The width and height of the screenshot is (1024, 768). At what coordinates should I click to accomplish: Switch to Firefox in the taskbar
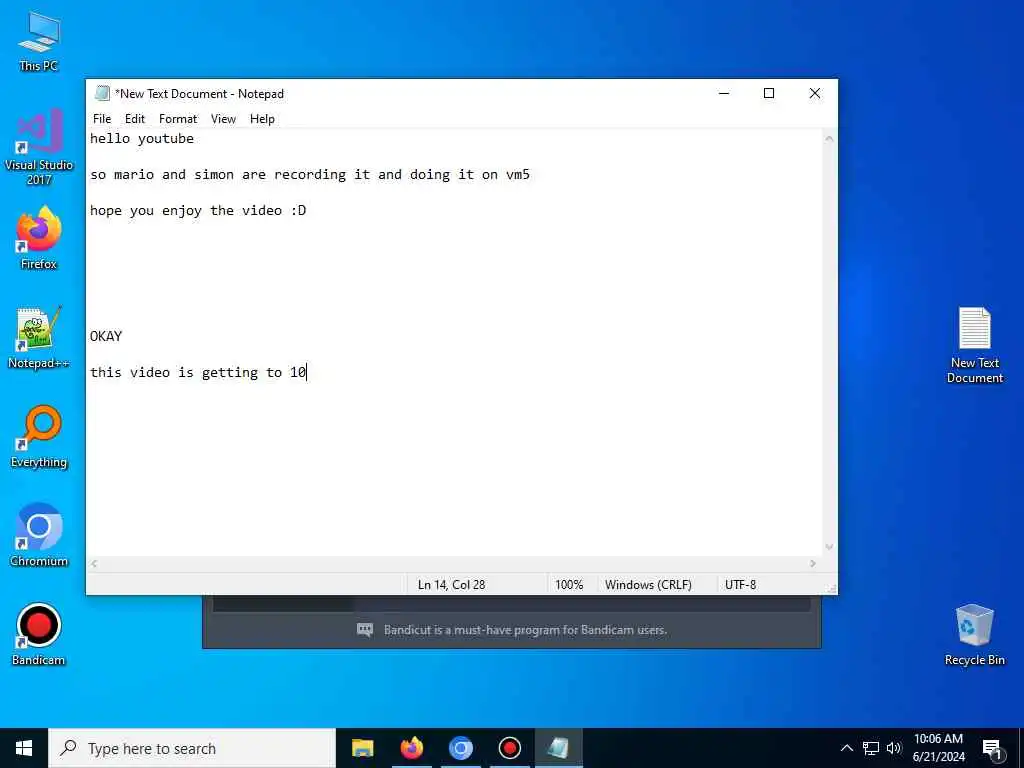(x=411, y=748)
